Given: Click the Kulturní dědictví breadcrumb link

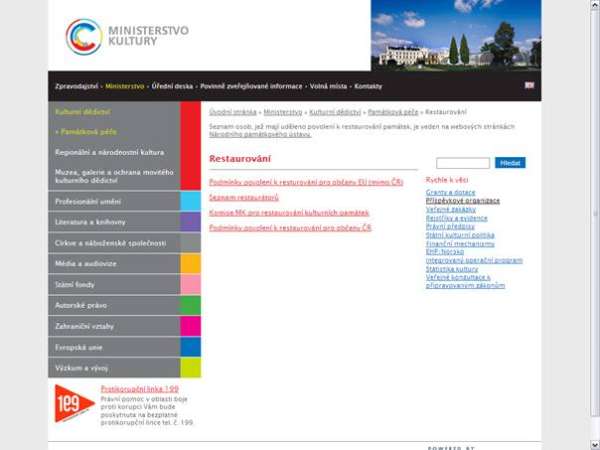Looking at the screenshot, I should tap(335, 112).
